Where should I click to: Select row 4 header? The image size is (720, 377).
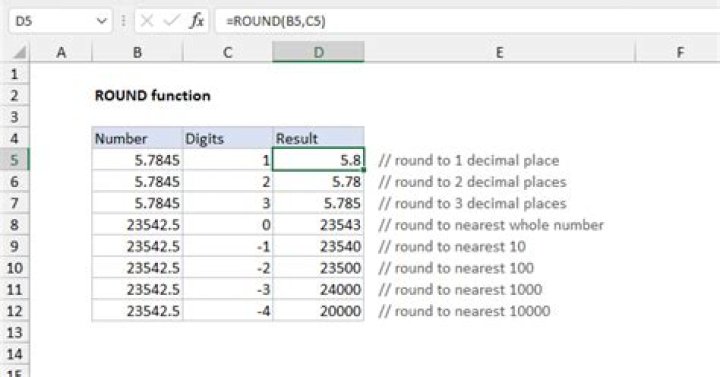coord(15,138)
